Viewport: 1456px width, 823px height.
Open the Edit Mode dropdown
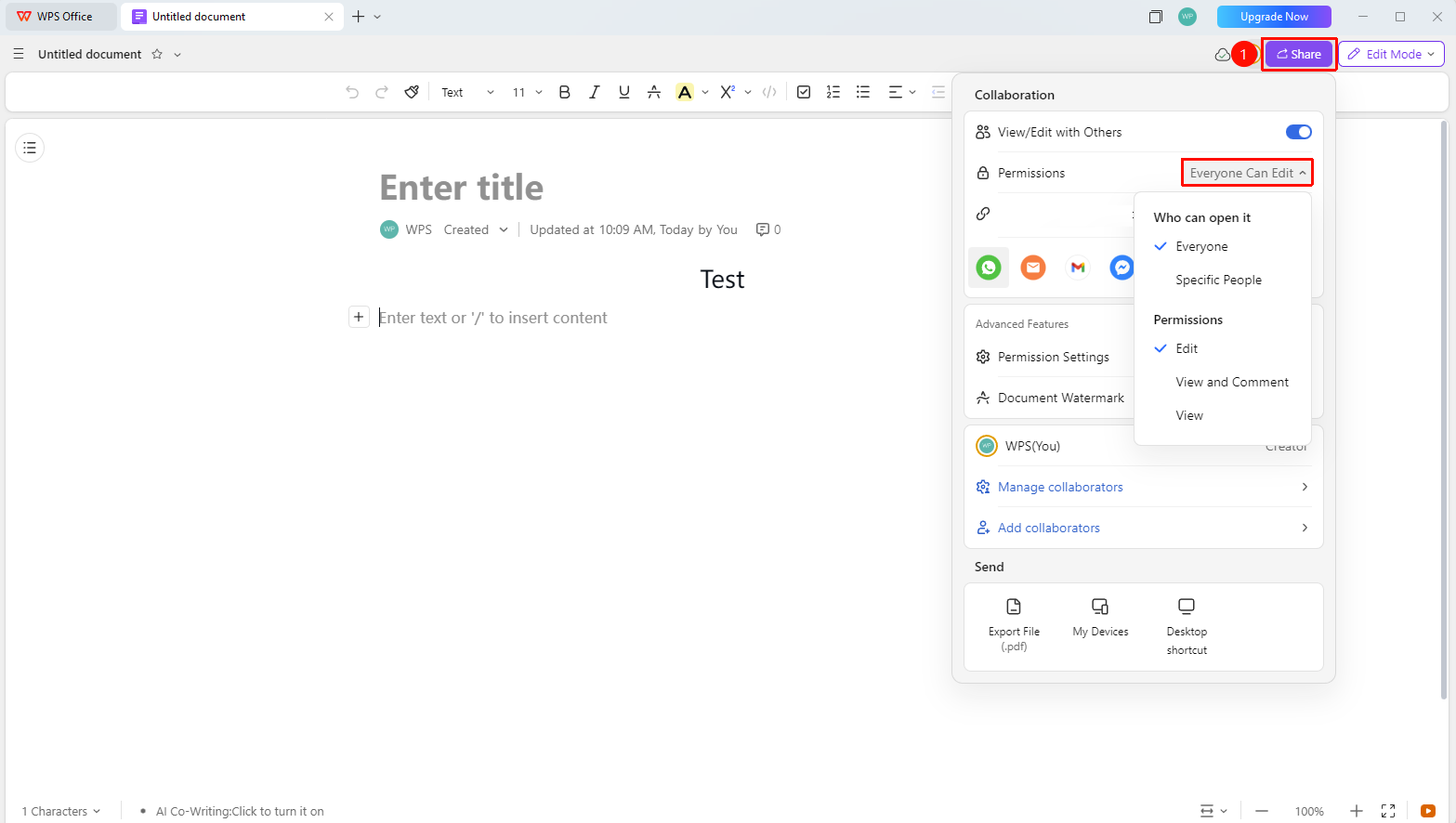1391,54
